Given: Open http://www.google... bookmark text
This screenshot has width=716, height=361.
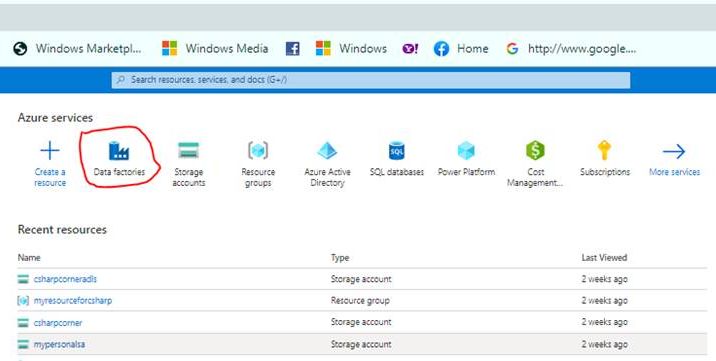Looking at the screenshot, I should (x=582, y=48).
